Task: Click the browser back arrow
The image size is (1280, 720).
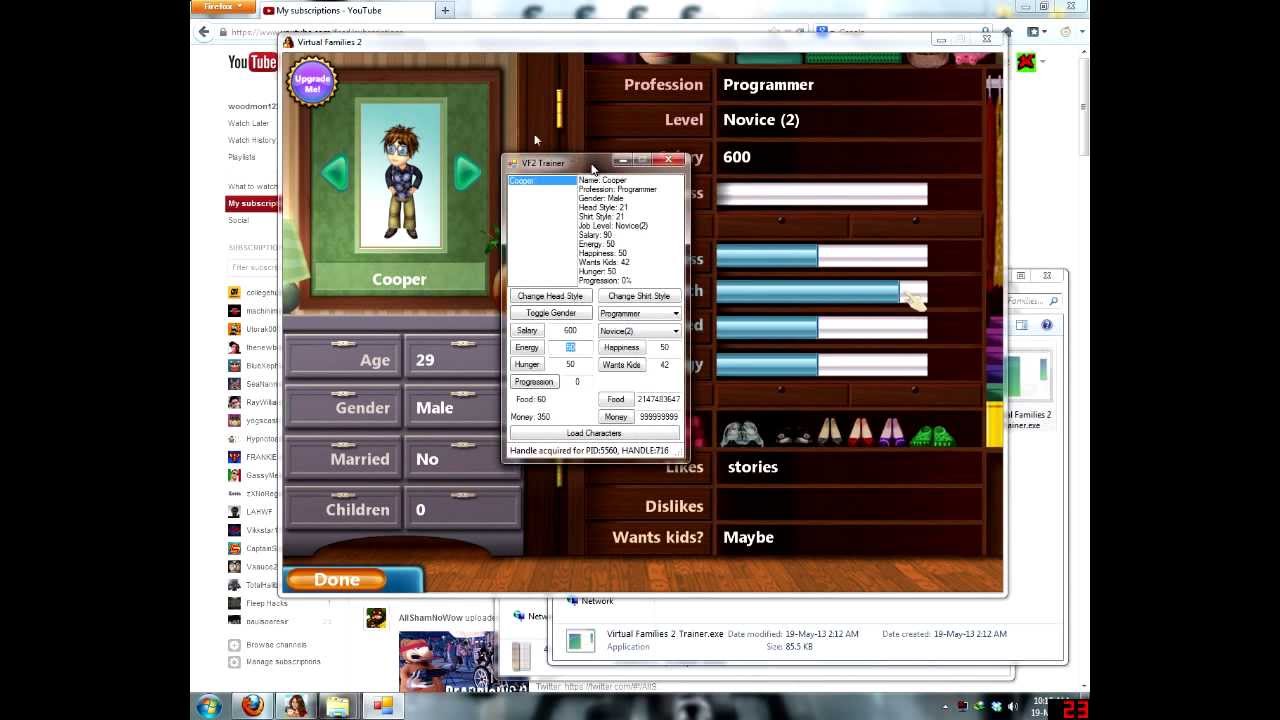Action: pos(204,32)
